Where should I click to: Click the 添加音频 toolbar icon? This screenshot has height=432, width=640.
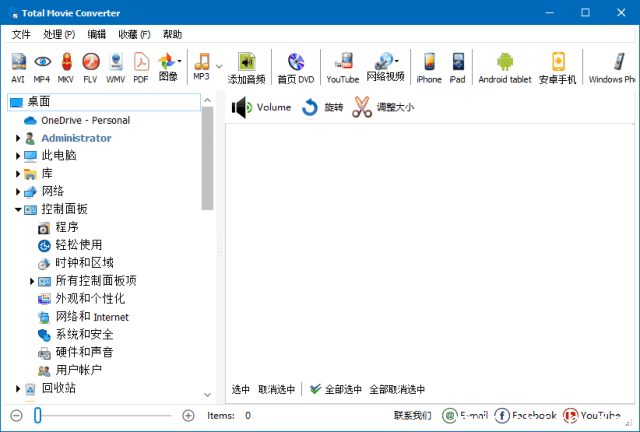point(247,68)
